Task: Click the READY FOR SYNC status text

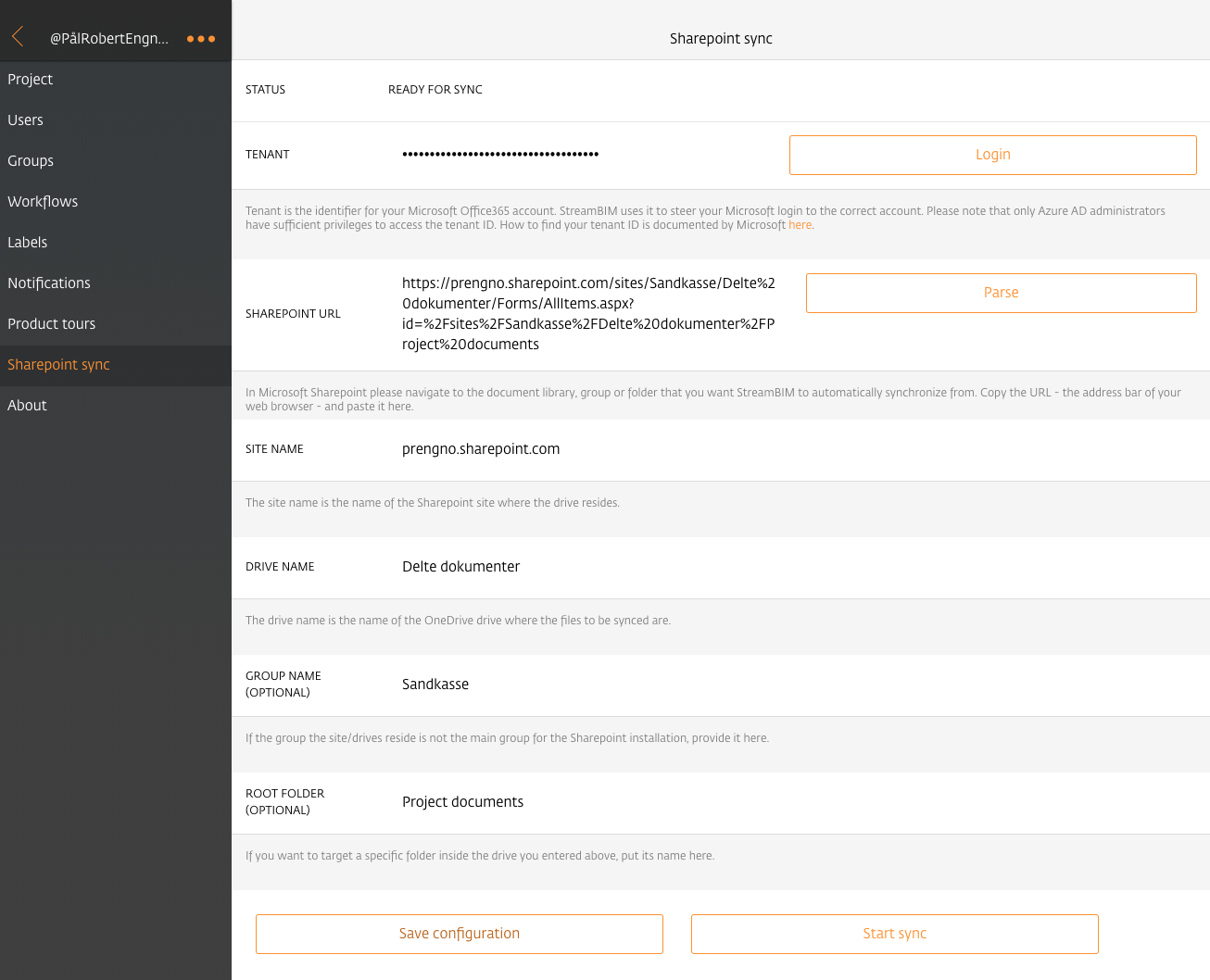Action: click(x=435, y=90)
